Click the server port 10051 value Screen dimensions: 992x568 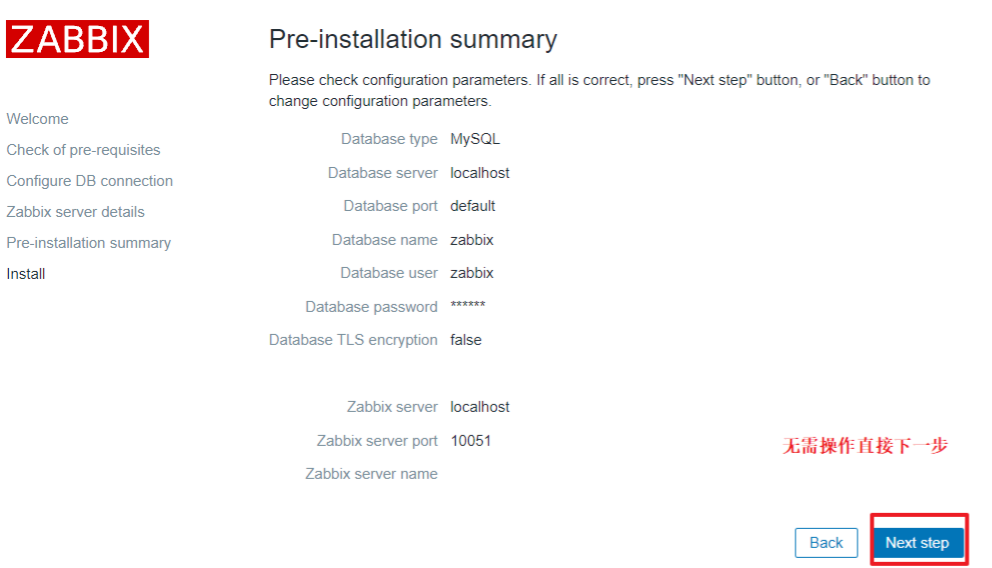[x=471, y=440]
